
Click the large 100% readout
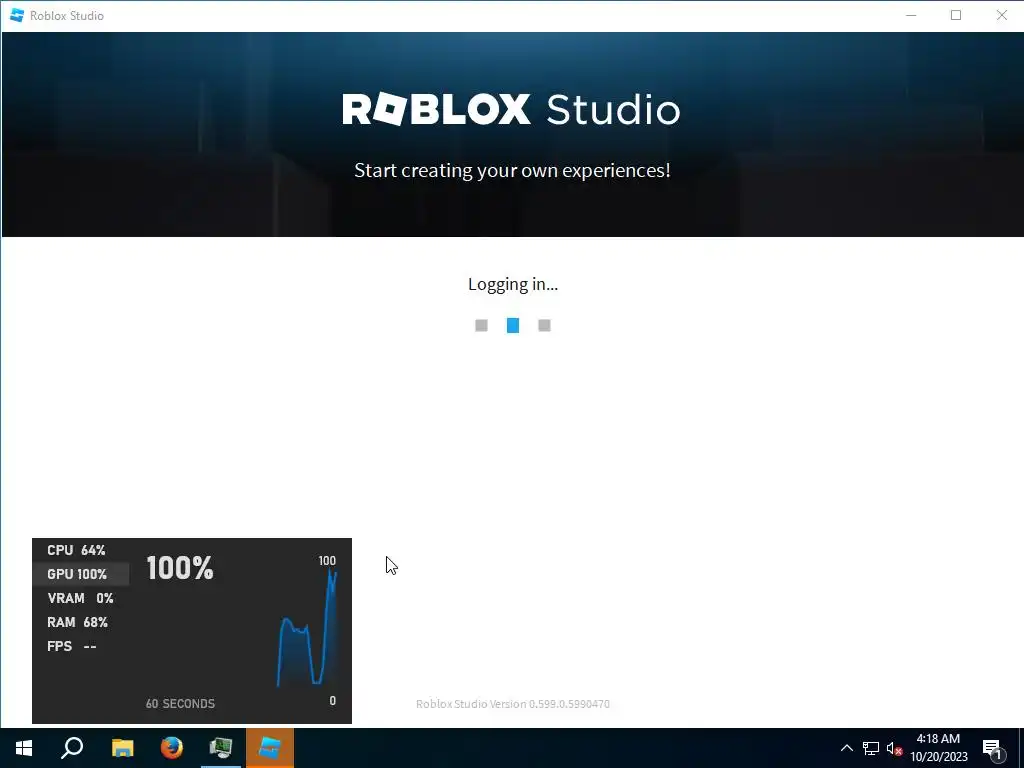coord(180,568)
